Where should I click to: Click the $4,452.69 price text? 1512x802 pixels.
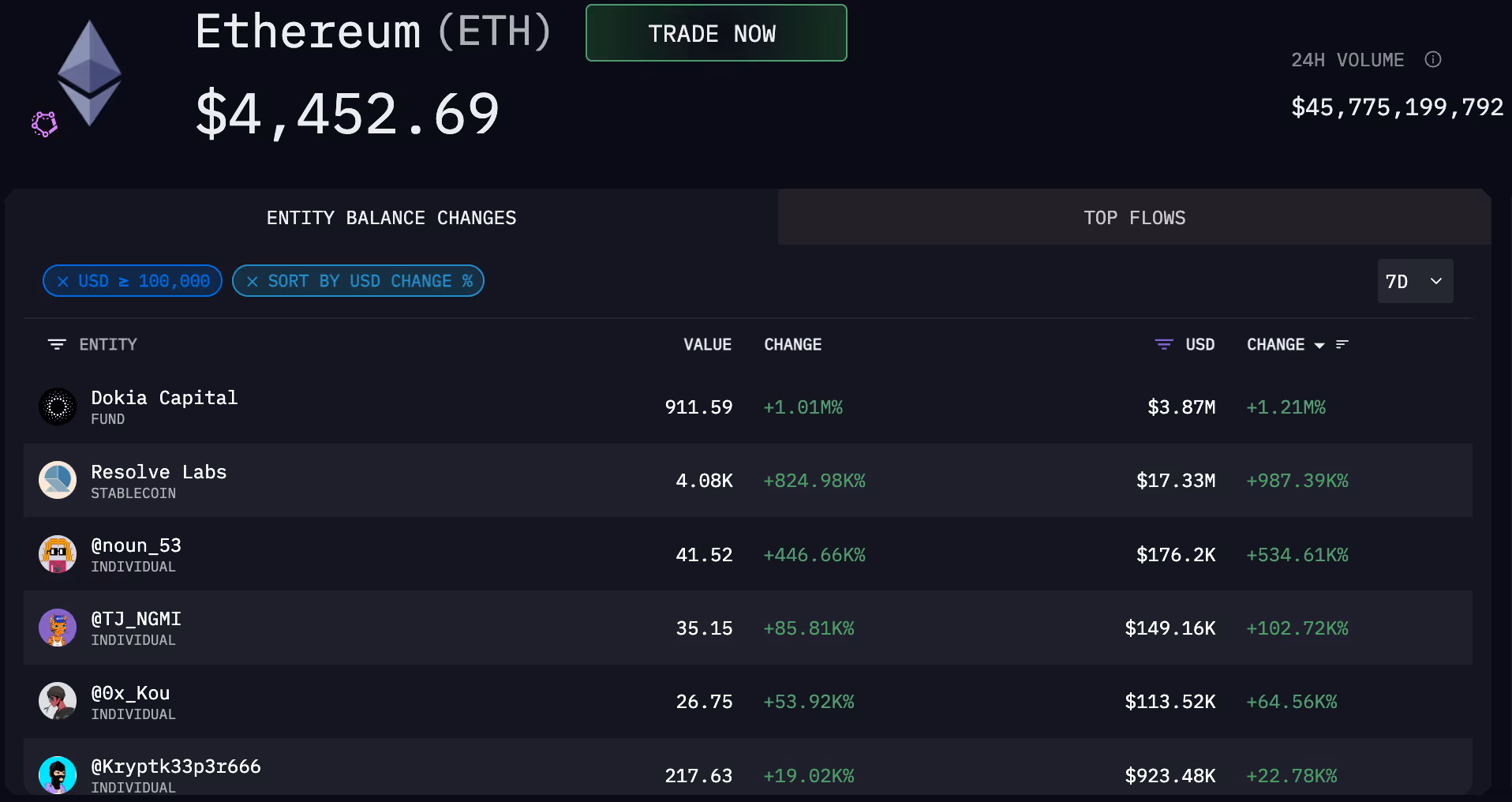click(347, 114)
